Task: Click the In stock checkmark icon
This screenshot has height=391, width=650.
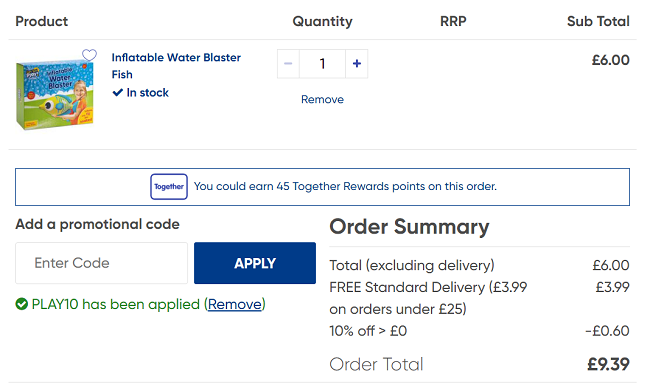Action: [x=118, y=92]
